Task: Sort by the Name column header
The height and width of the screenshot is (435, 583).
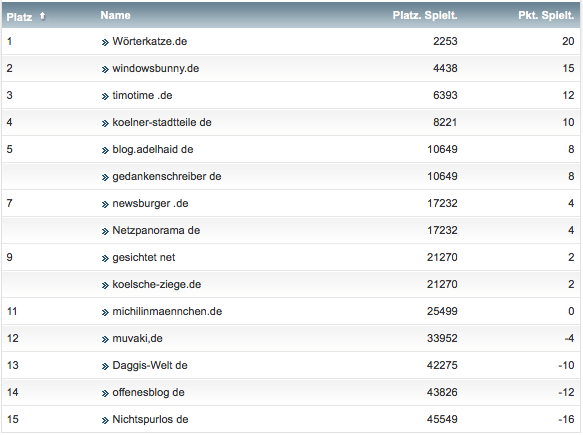Action: 115,15
